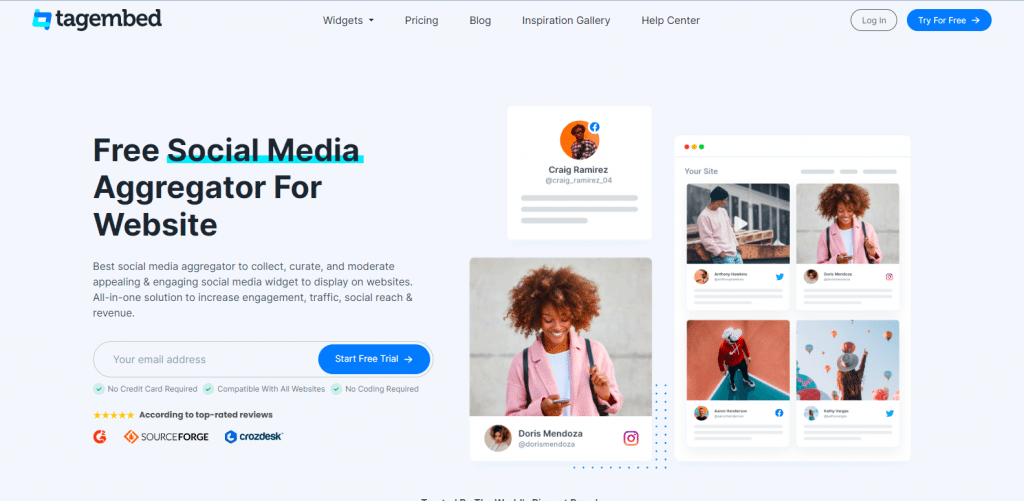
Task: Click the No Credit Card Required checkmark
Action: click(99, 389)
